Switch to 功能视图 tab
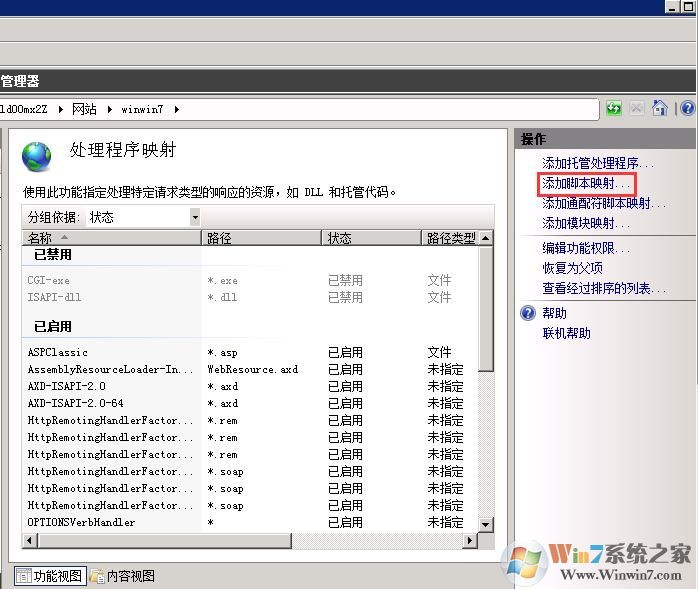The image size is (698, 589). click(50, 576)
